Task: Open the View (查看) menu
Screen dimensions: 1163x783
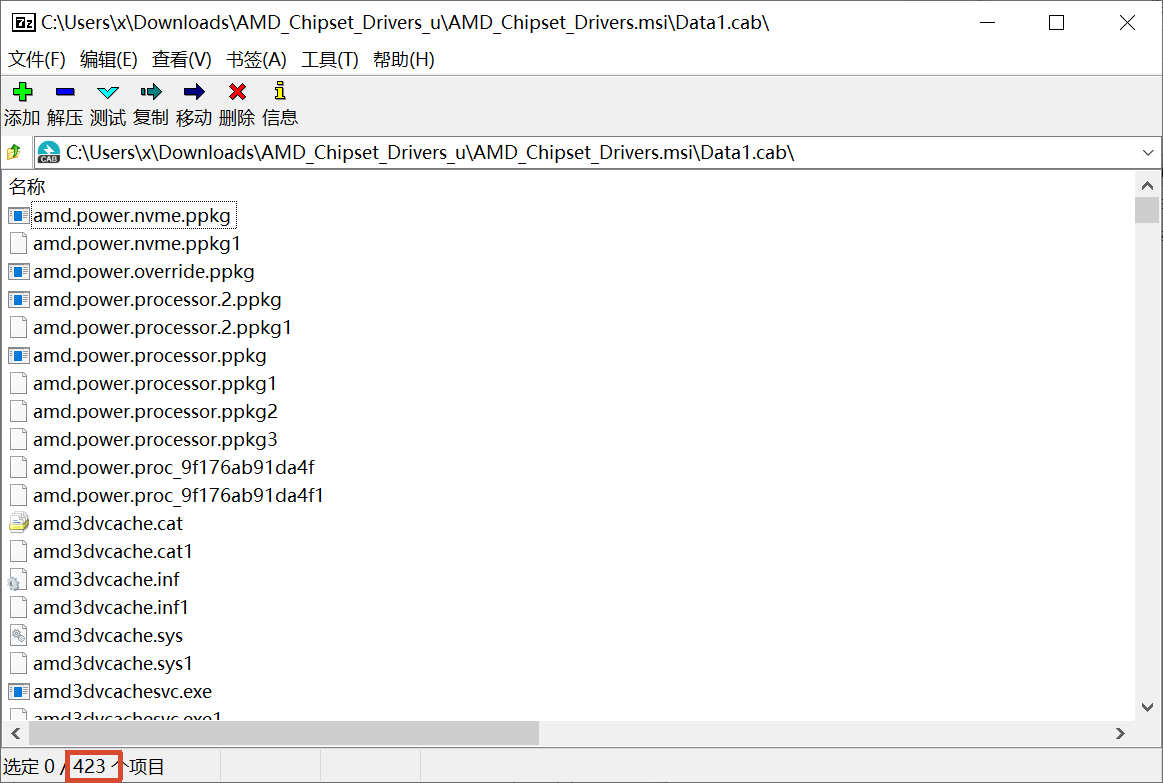Action: pyautogui.click(x=182, y=59)
